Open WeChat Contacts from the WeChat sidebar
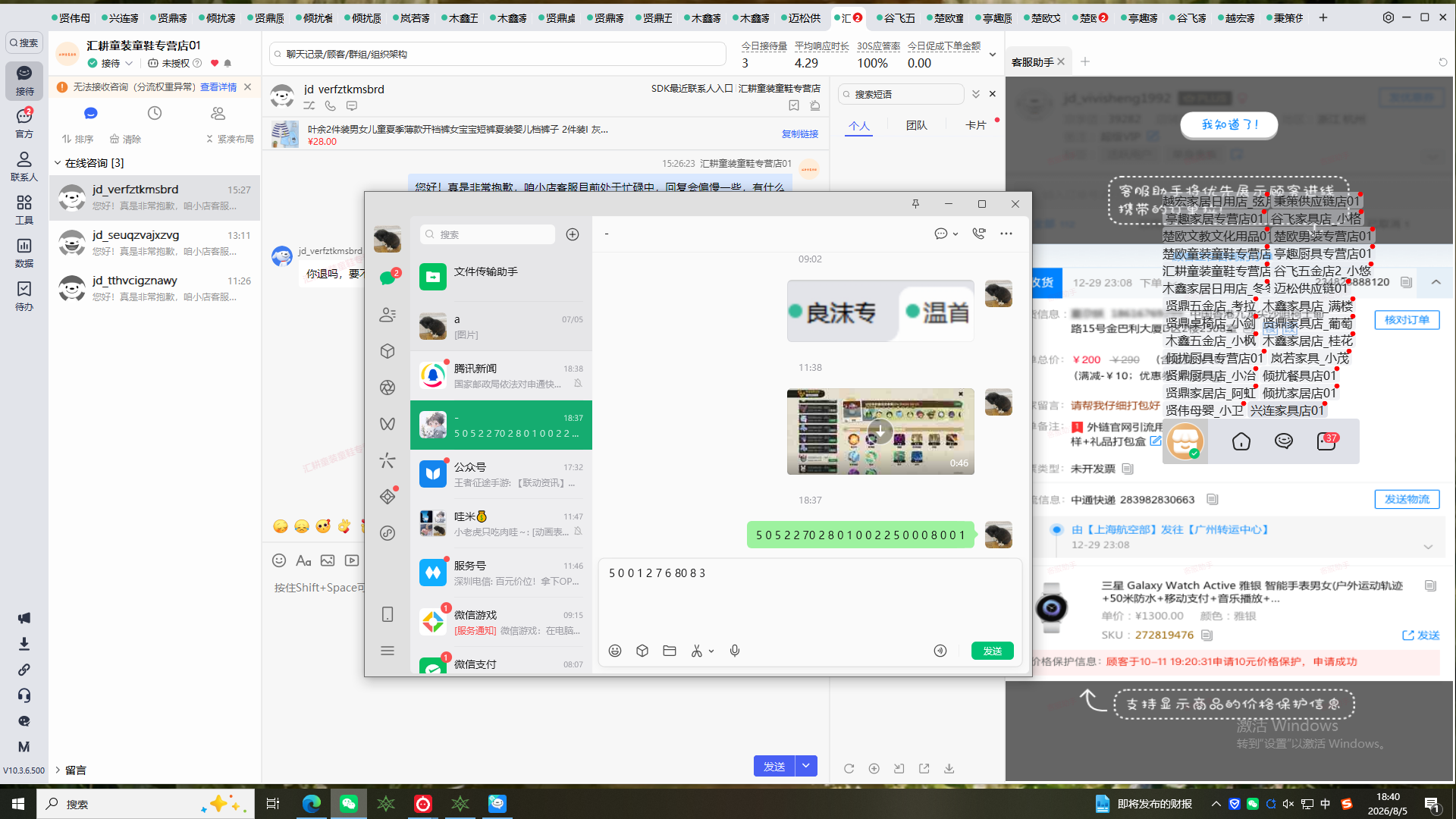 coord(388,315)
